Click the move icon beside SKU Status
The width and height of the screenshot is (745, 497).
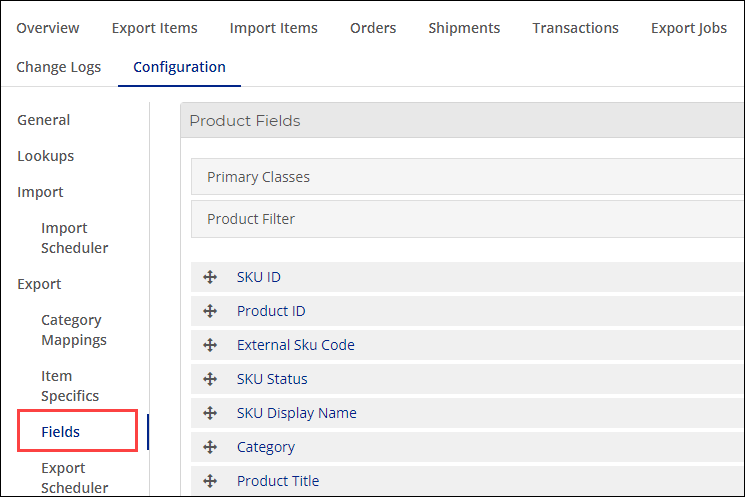click(x=210, y=379)
